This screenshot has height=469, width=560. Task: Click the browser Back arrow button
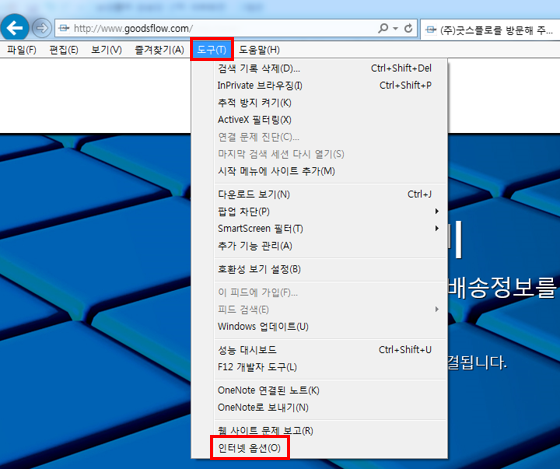tap(15, 28)
